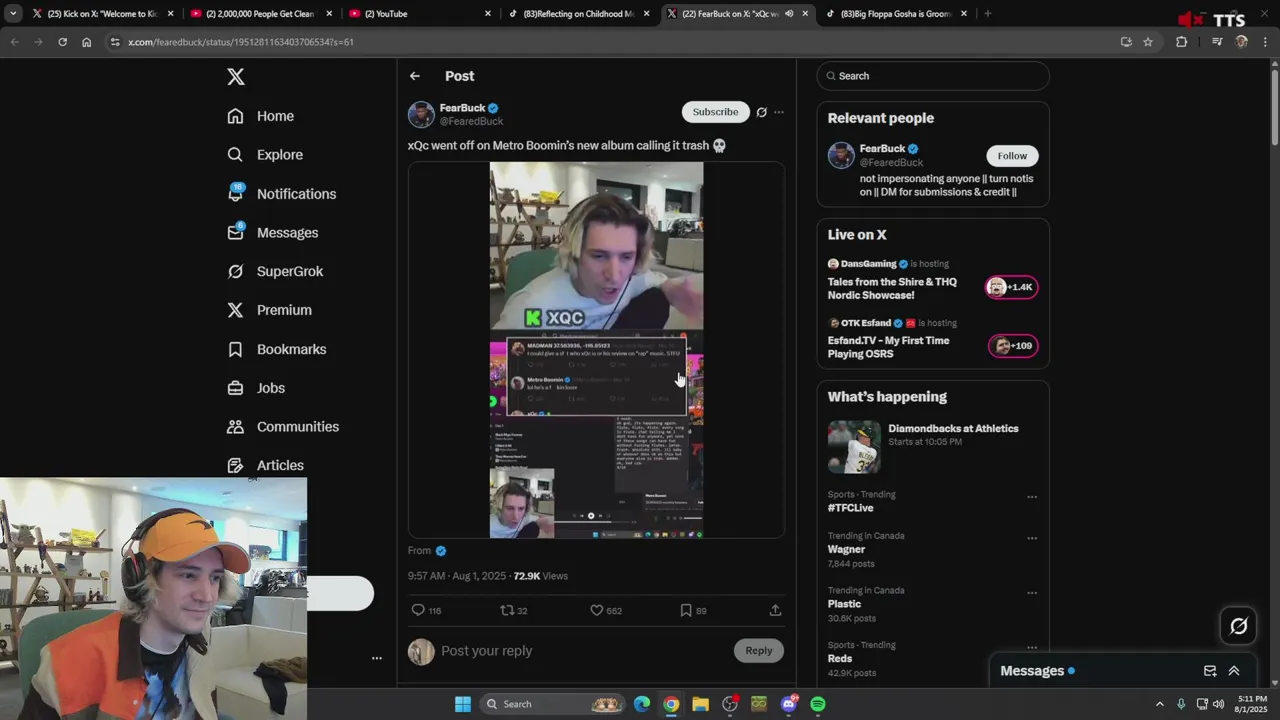The width and height of the screenshot is (1280, 720).
Task: Click the Reply button
Action: [759, 651]
